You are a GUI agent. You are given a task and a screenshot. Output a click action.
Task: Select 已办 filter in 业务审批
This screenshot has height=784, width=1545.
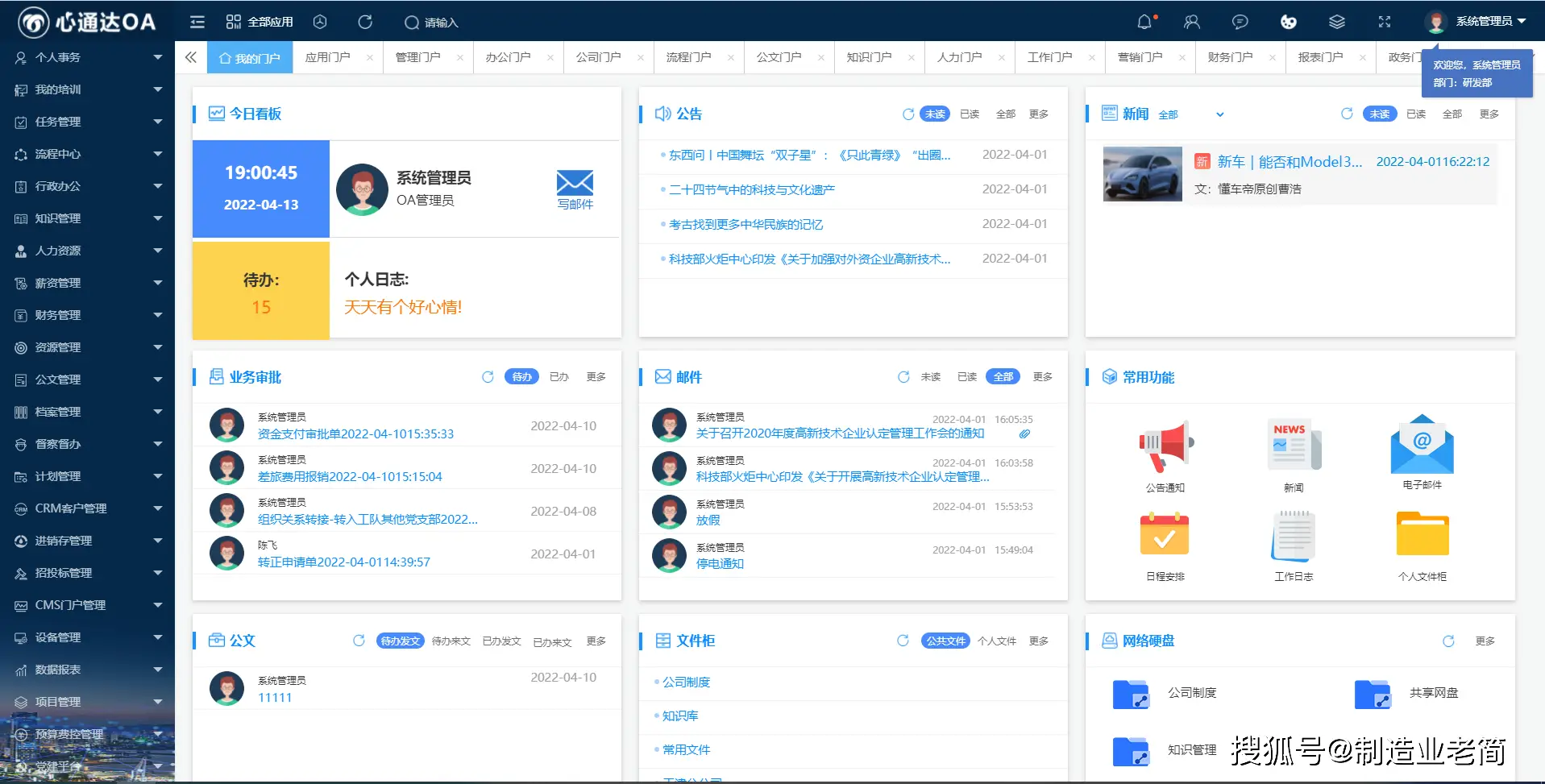(559, 376)
